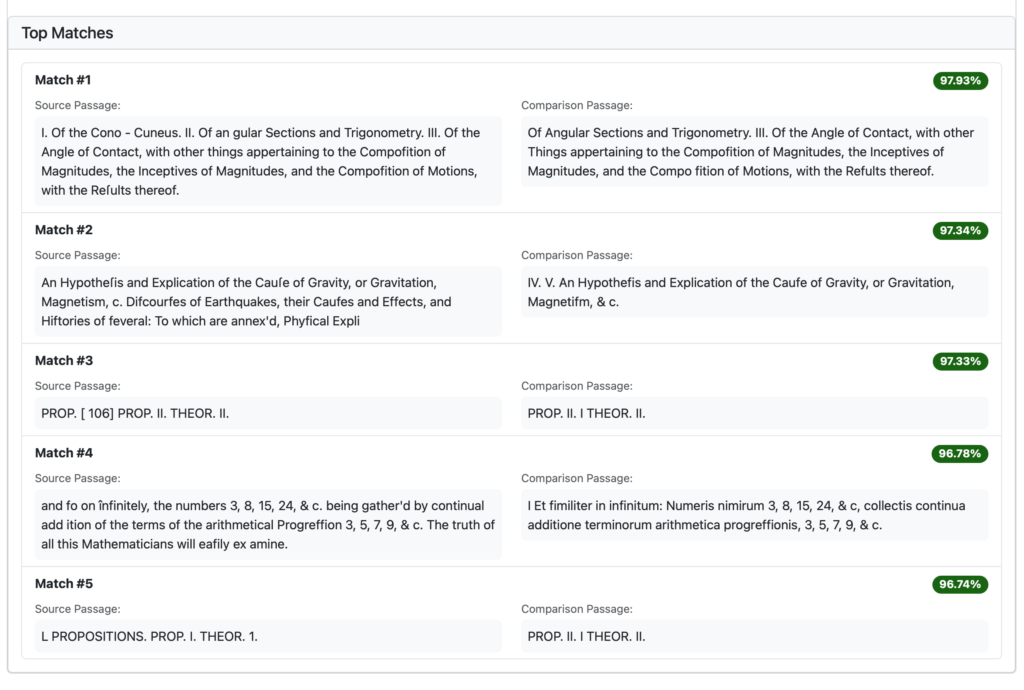Select the Match #1 title
The image size is (1024, 690).
(63, 80)
